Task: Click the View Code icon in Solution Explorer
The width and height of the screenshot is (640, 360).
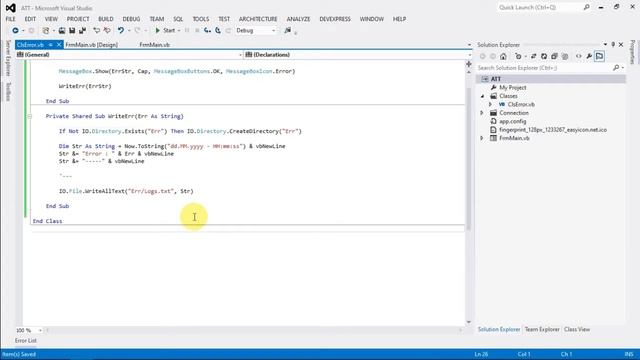Action: click(x=579, y=56)
